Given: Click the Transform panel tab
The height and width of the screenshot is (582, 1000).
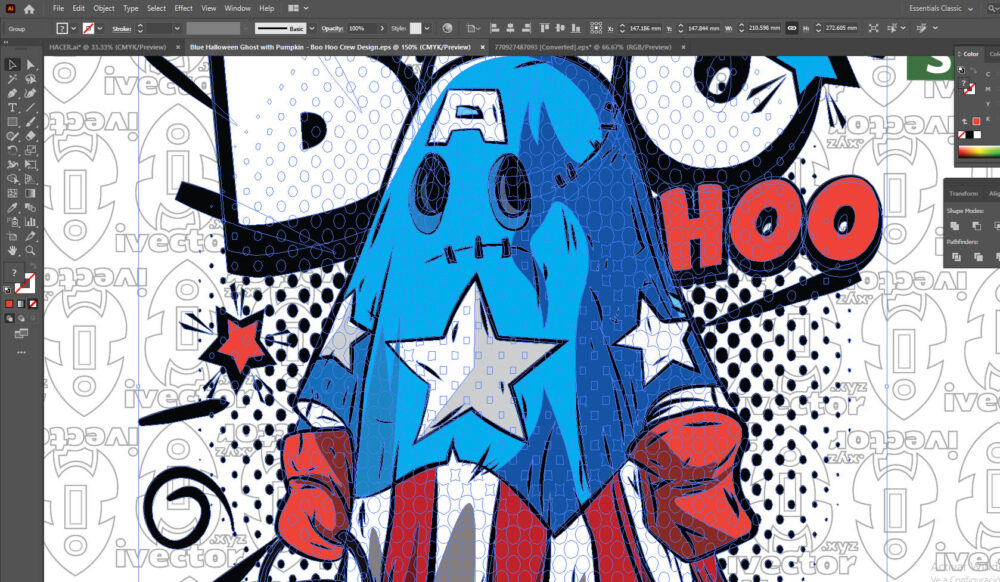Looking at the screenshot, I should point(963,194).
